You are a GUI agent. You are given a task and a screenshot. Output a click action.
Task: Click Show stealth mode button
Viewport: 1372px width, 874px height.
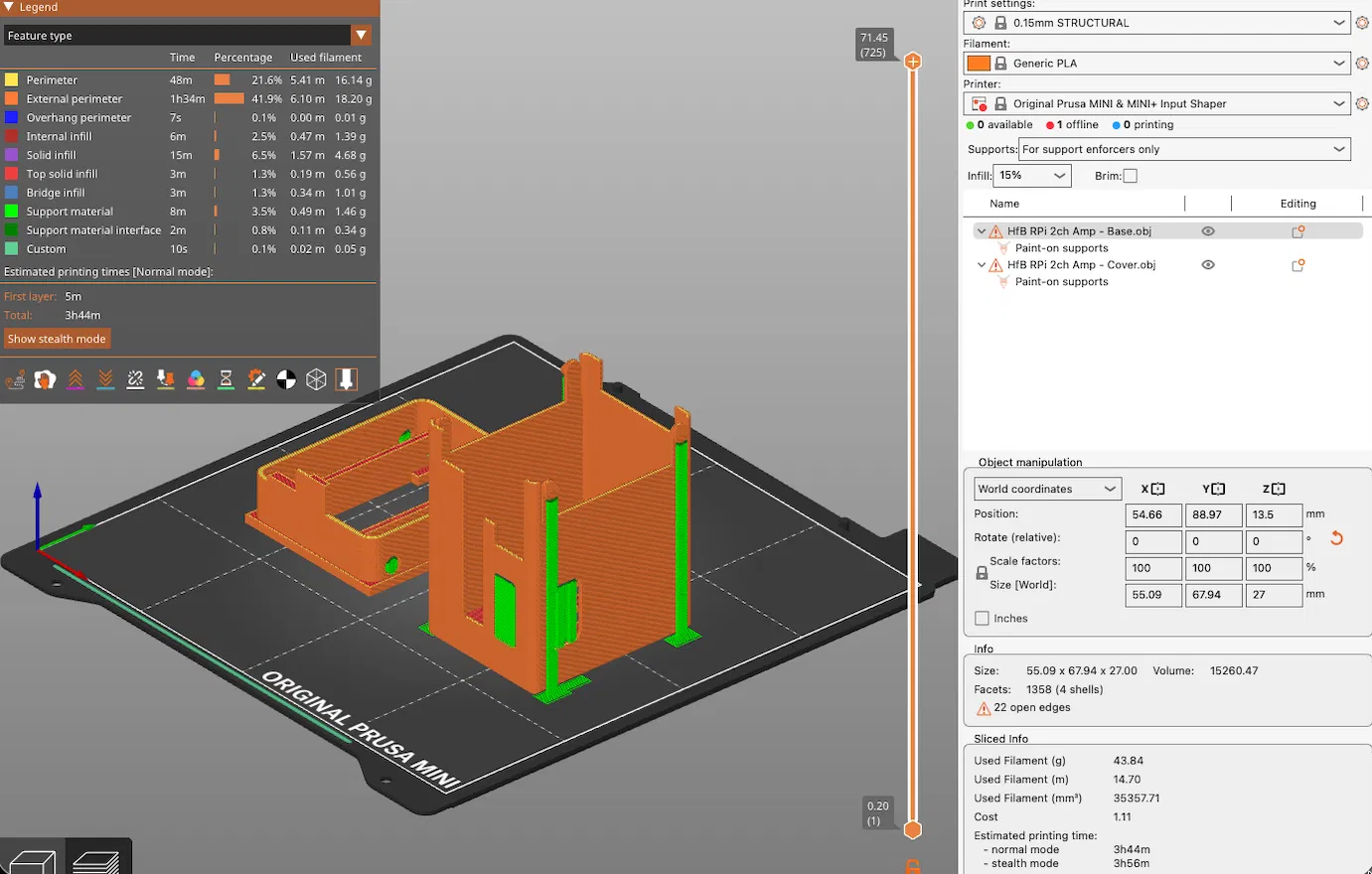point(57,339)
